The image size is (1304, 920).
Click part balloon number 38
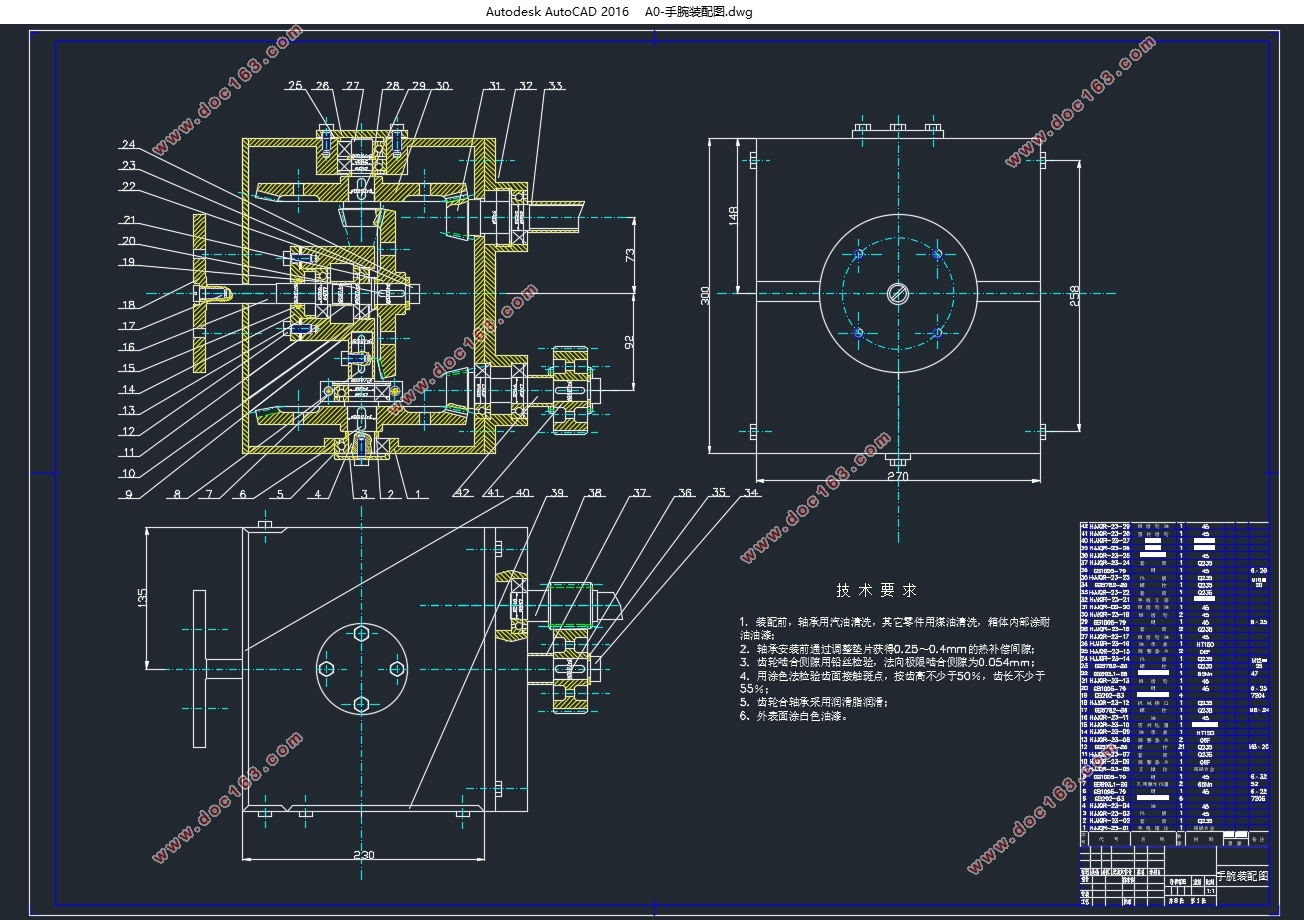596,493
